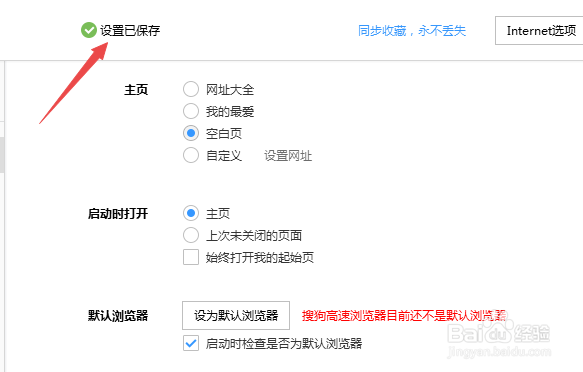
Task: Select 网址大全 as homepage
Action: pos(191,89)
